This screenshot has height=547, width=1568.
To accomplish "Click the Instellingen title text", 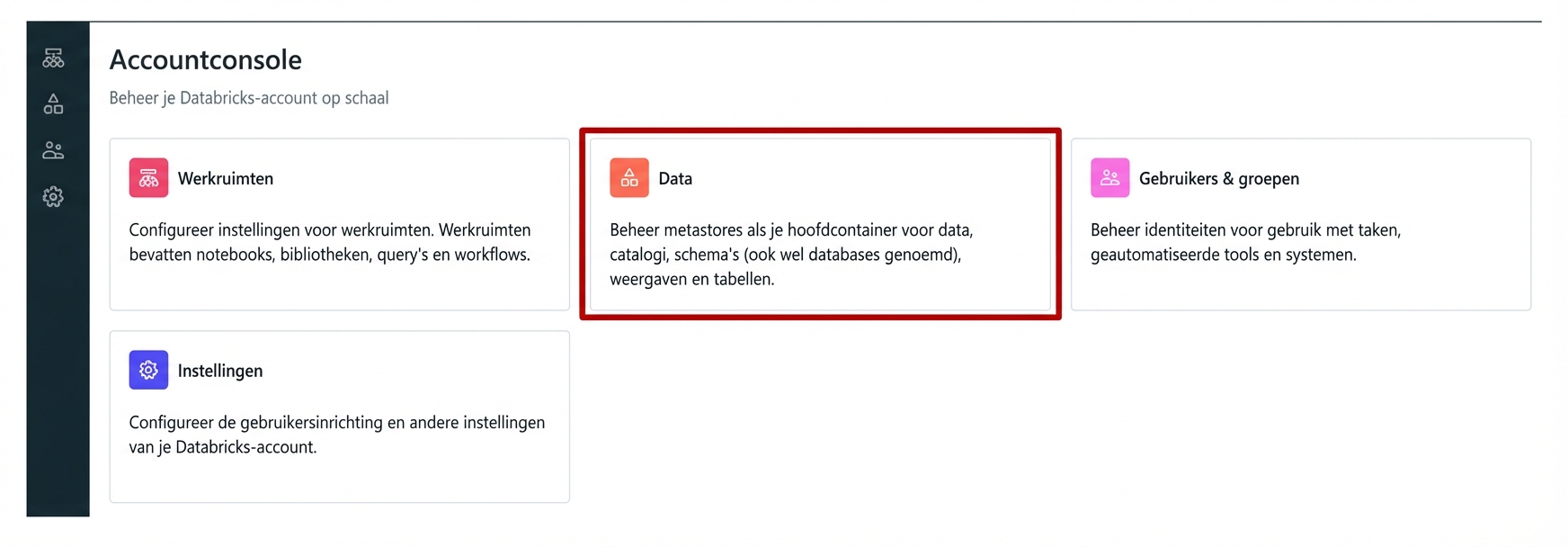I will tap(220, 370).
